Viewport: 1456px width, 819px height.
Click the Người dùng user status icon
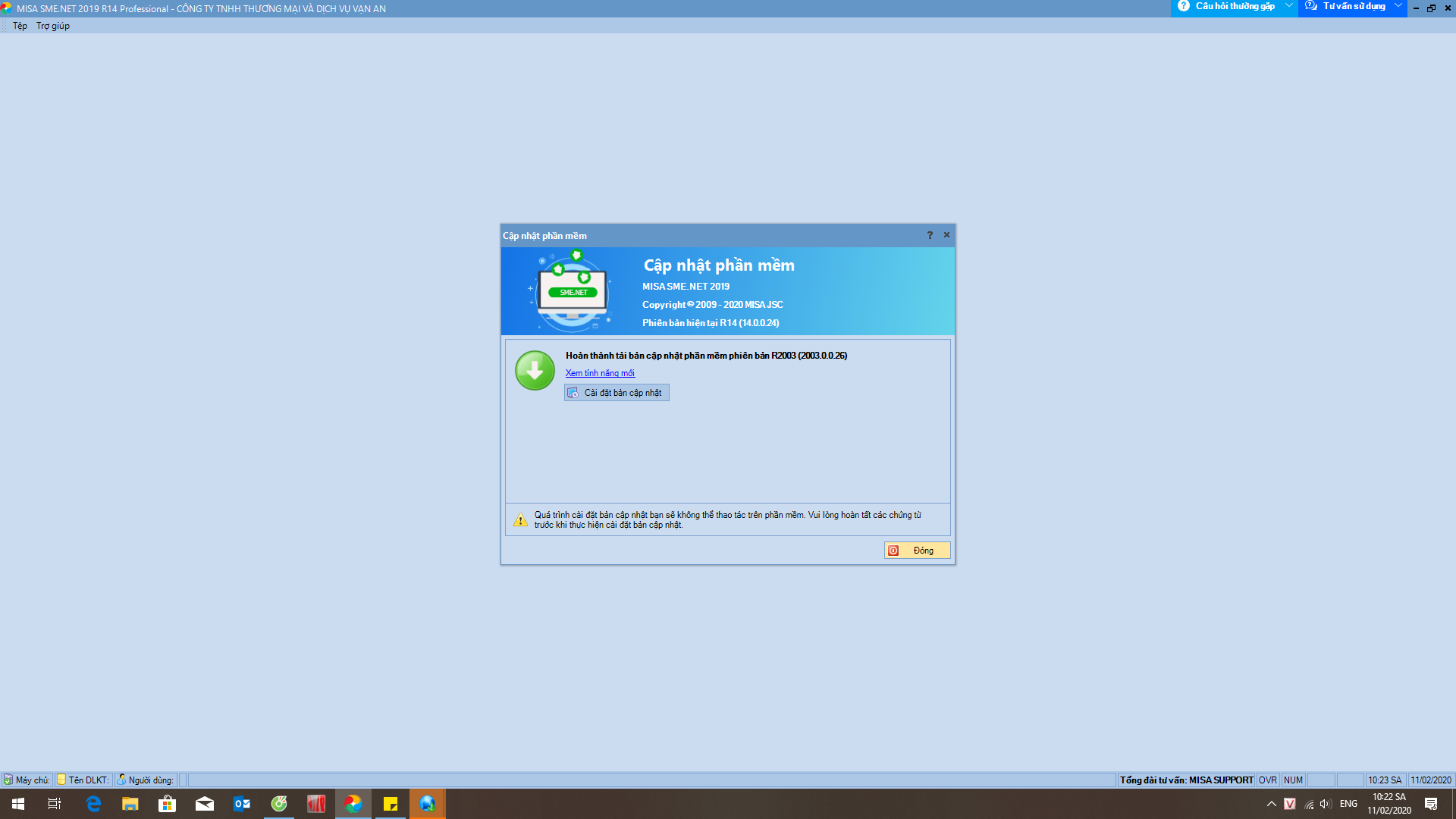point(121,780)
